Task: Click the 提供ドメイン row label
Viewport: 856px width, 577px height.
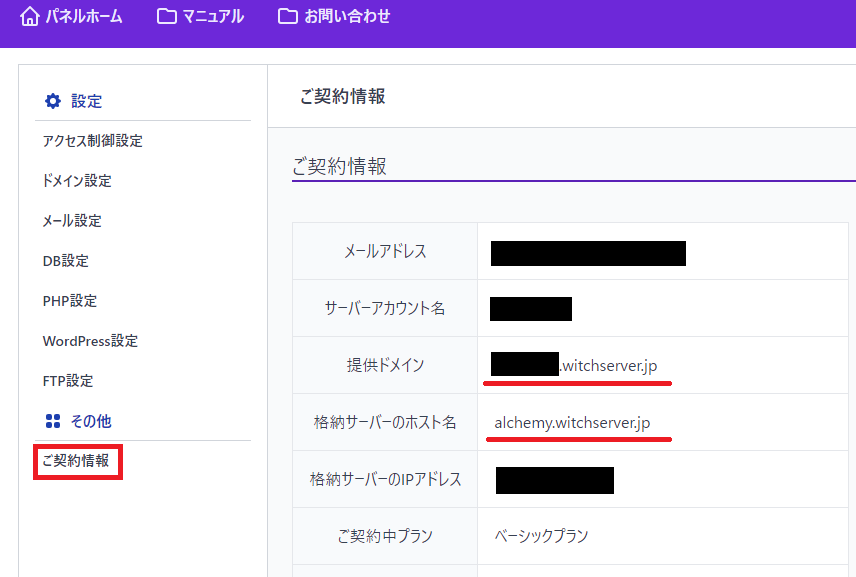Action: tap(385, 365)
